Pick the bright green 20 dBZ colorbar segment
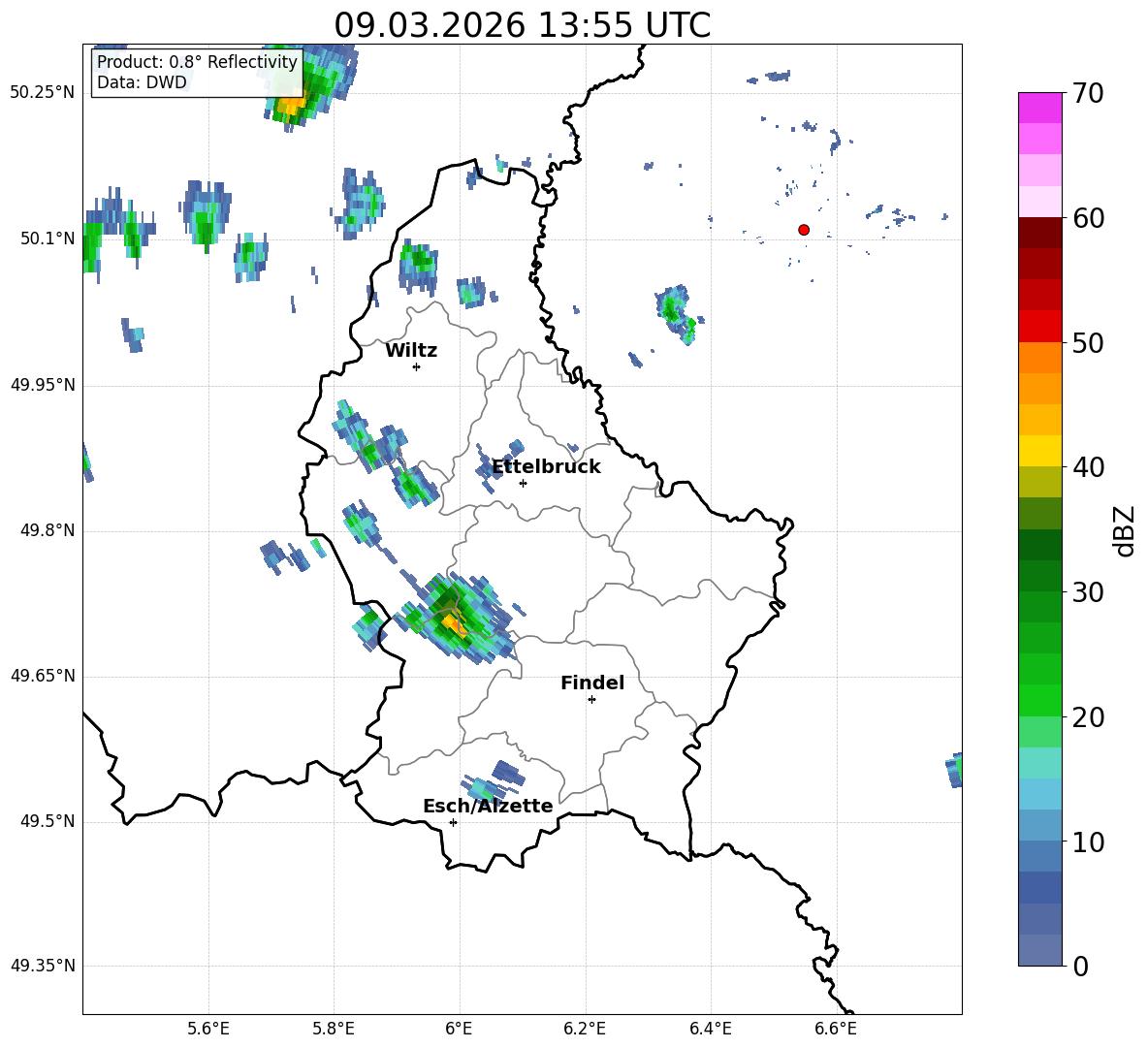1148x1048 pixels. [1040, 701]
